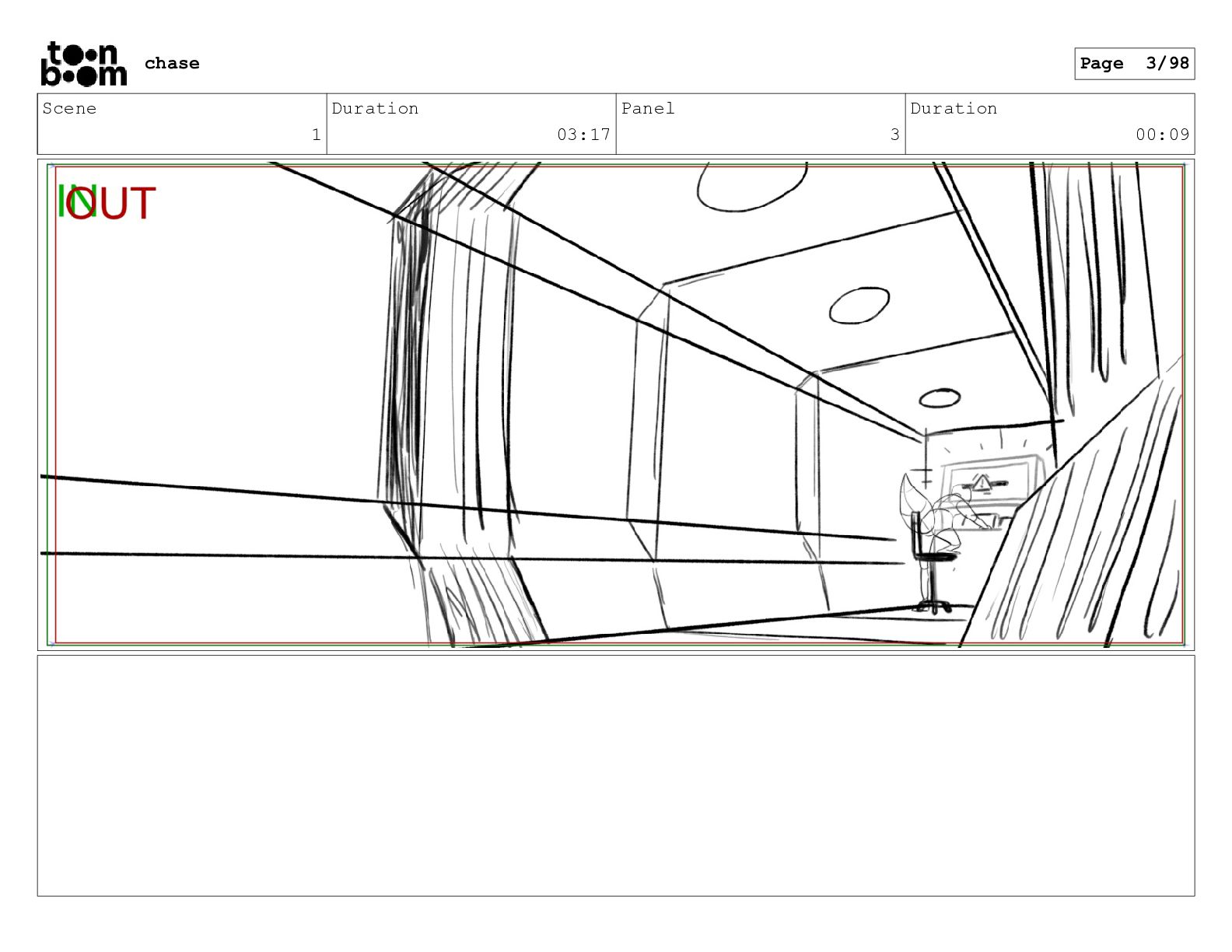Click the scene duration value '03:17'
The height and width of the screenshot is (952, 1232).
coord(583,135)
